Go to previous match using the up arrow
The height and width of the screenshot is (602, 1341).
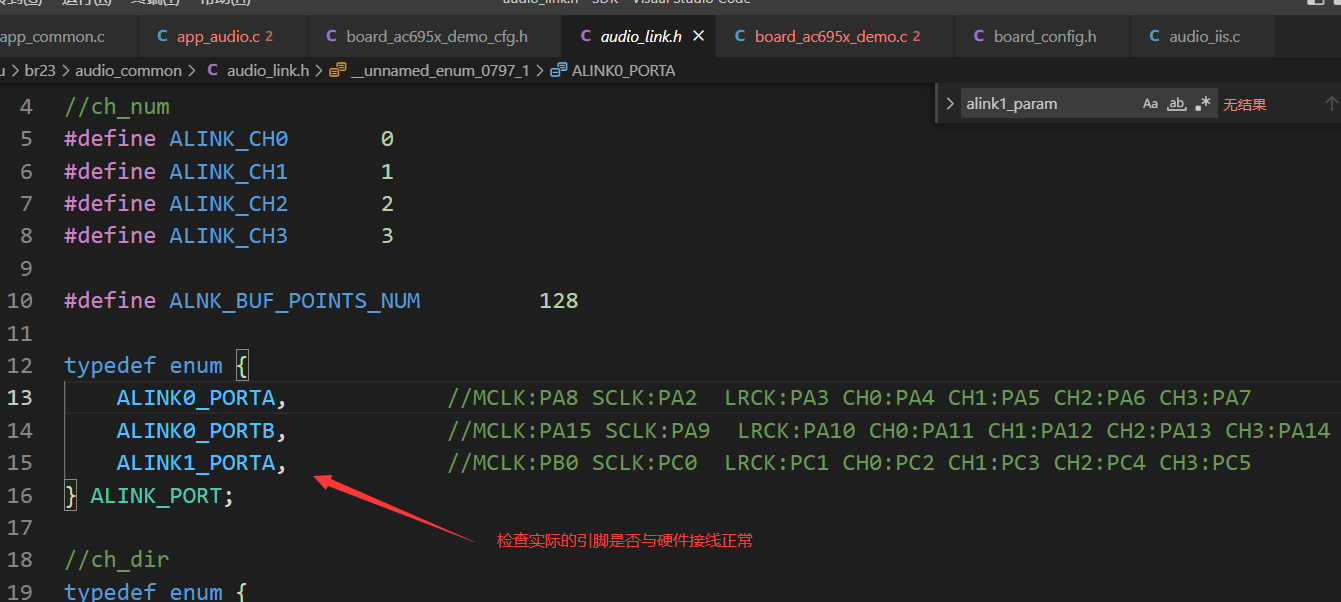point(1331,103)
